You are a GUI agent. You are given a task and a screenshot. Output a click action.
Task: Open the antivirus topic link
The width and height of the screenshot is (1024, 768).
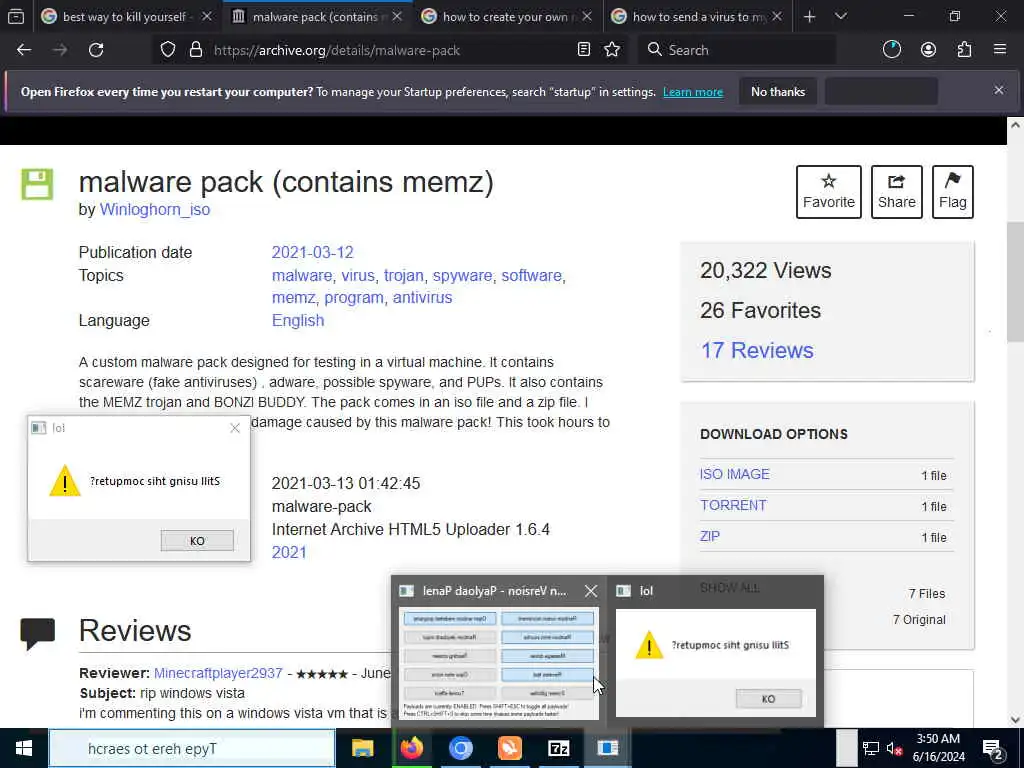(x=422, y=298)
